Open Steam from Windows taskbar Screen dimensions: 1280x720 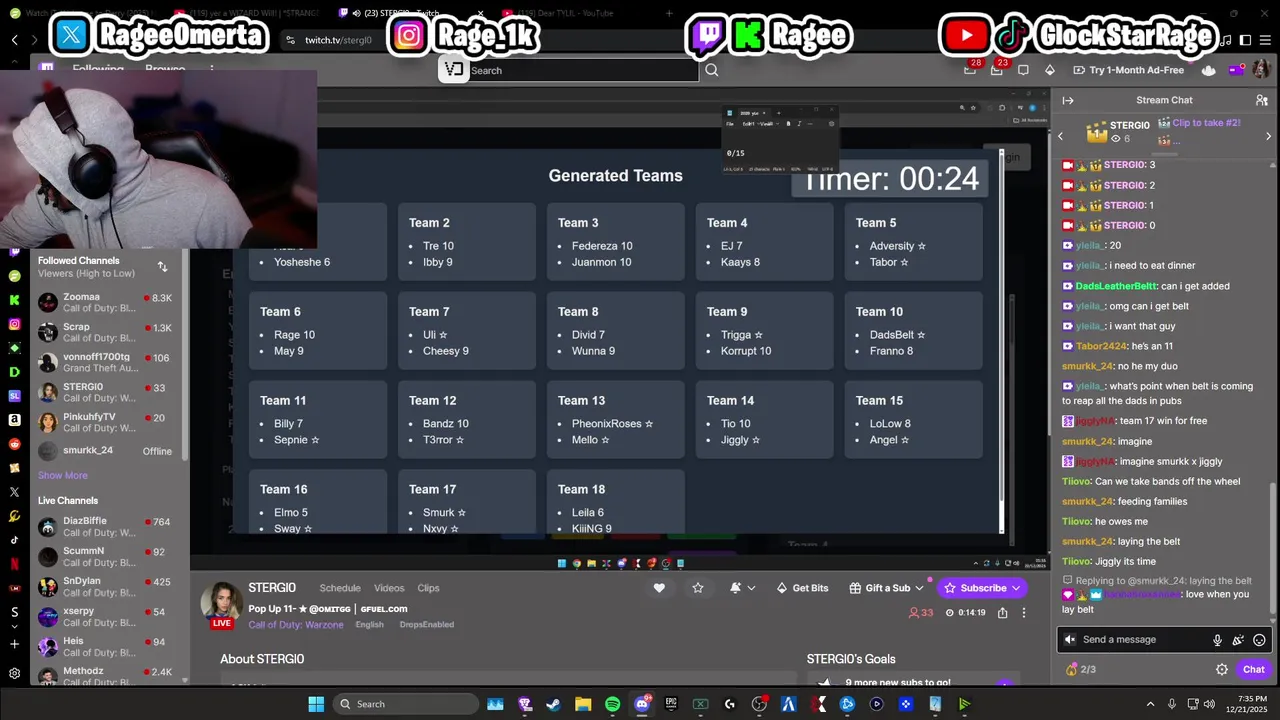click(553, 704)
